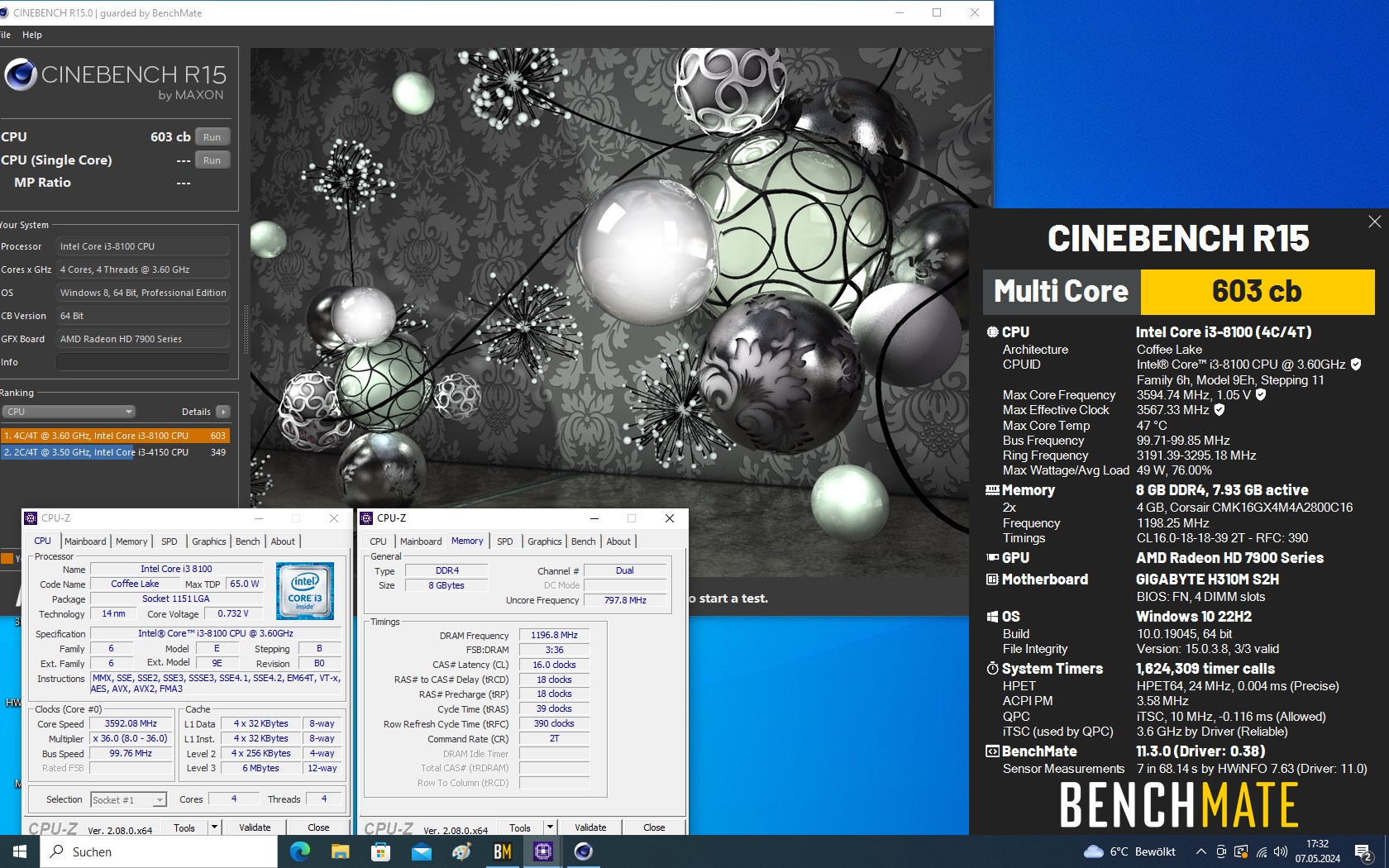This screenshot has height=868, width=1389.
Task: Select ranking entry Intel Core i3-4150 349
Action: (x=115, y=452)
